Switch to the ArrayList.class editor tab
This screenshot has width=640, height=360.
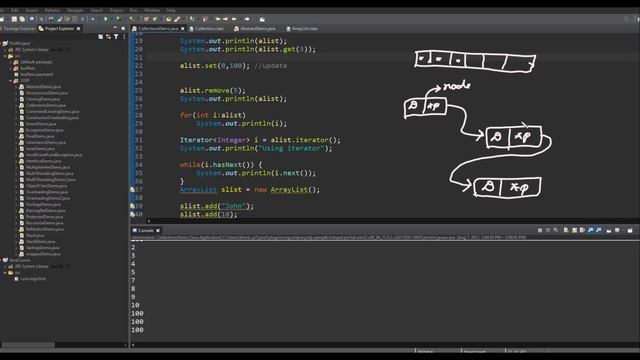coord(302,29)
